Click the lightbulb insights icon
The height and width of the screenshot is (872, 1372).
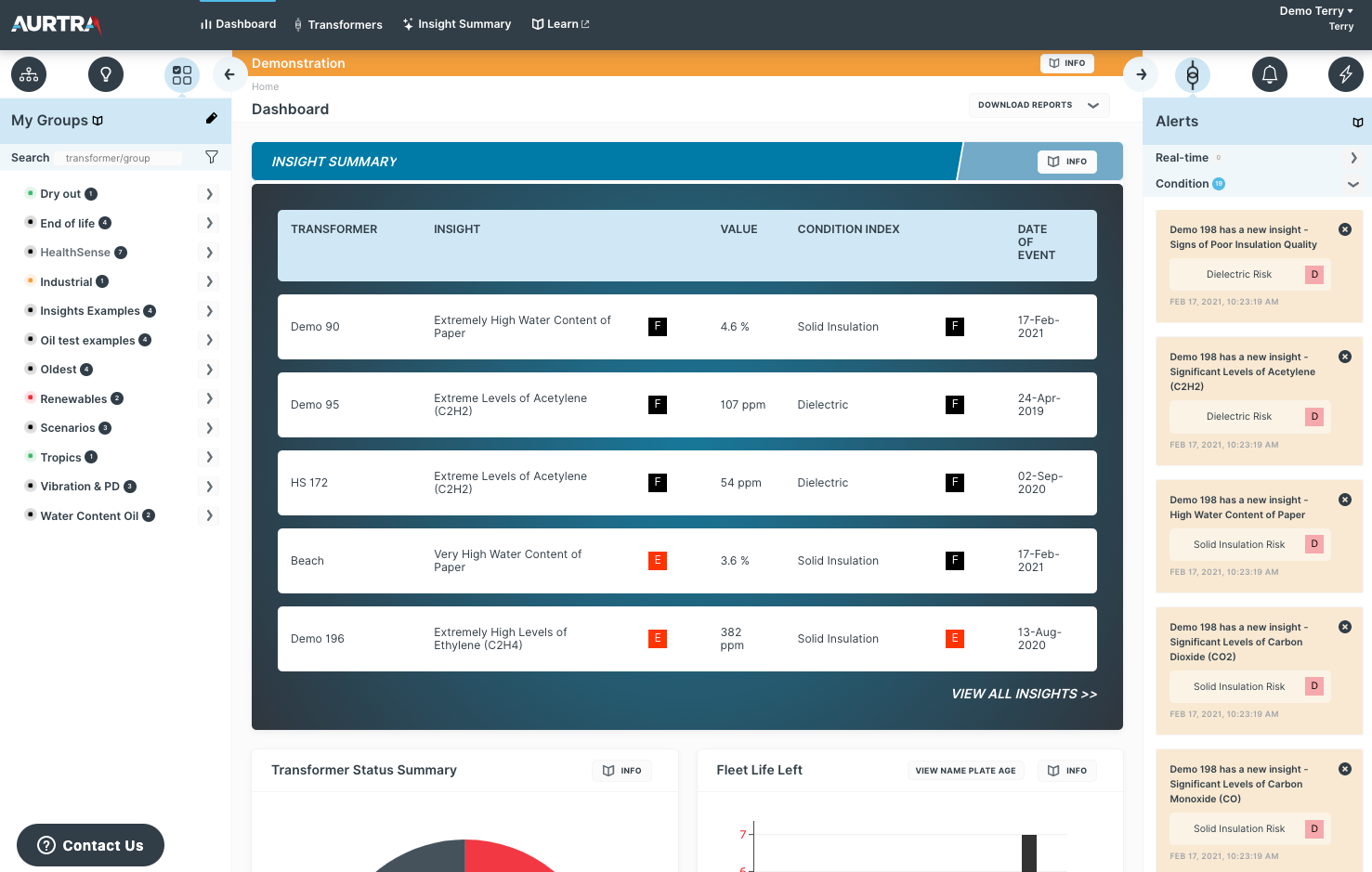106,74
